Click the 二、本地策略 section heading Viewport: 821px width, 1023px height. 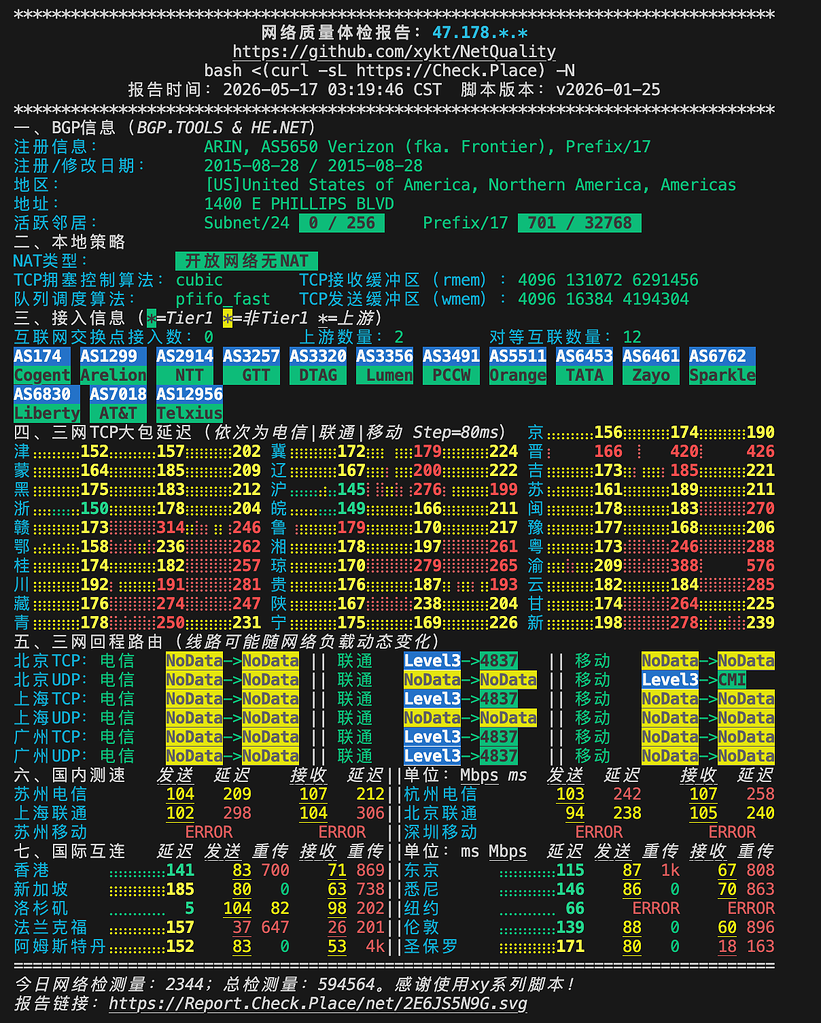pos(70,242)
